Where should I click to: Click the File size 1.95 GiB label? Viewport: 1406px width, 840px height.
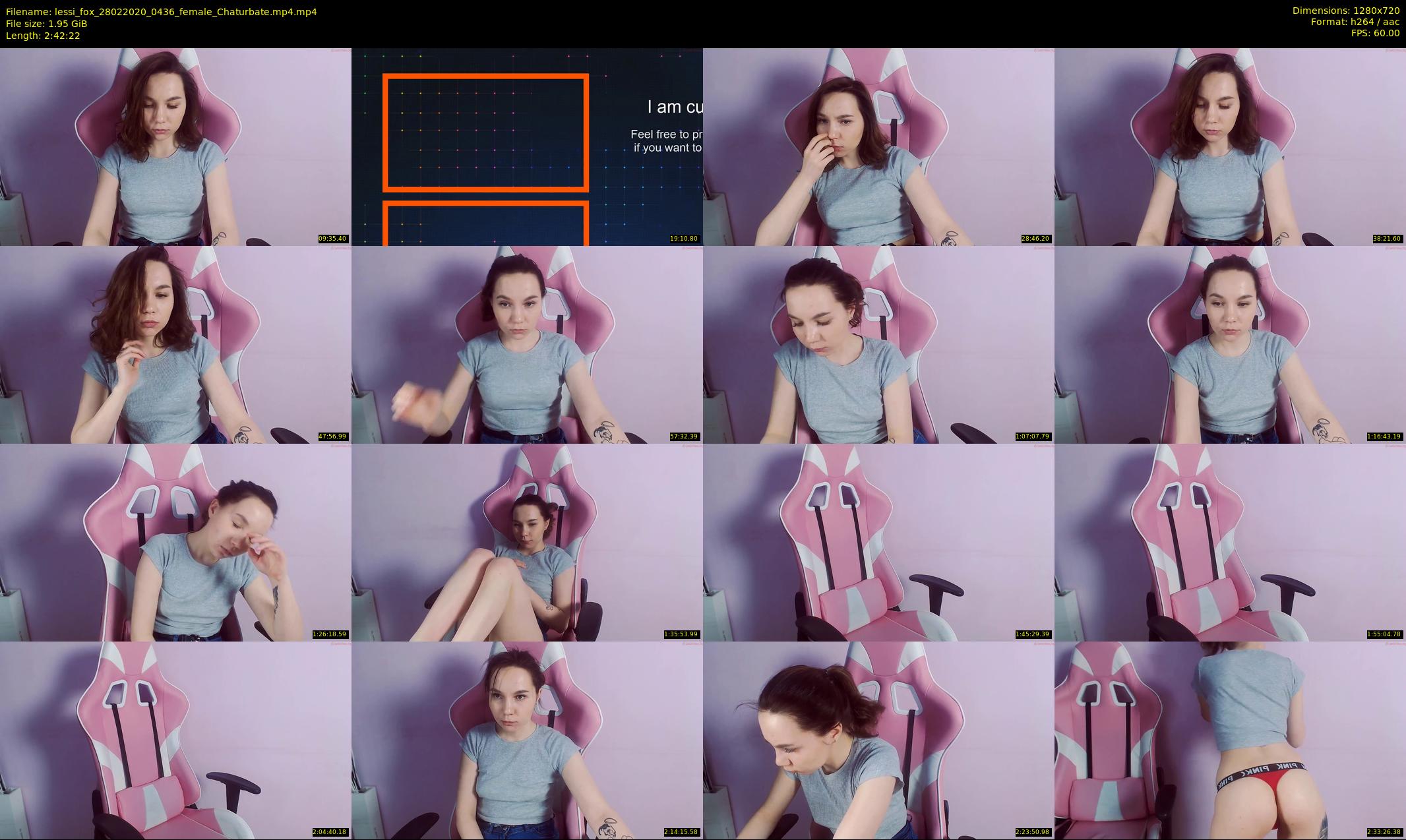(x=46, y=24)
